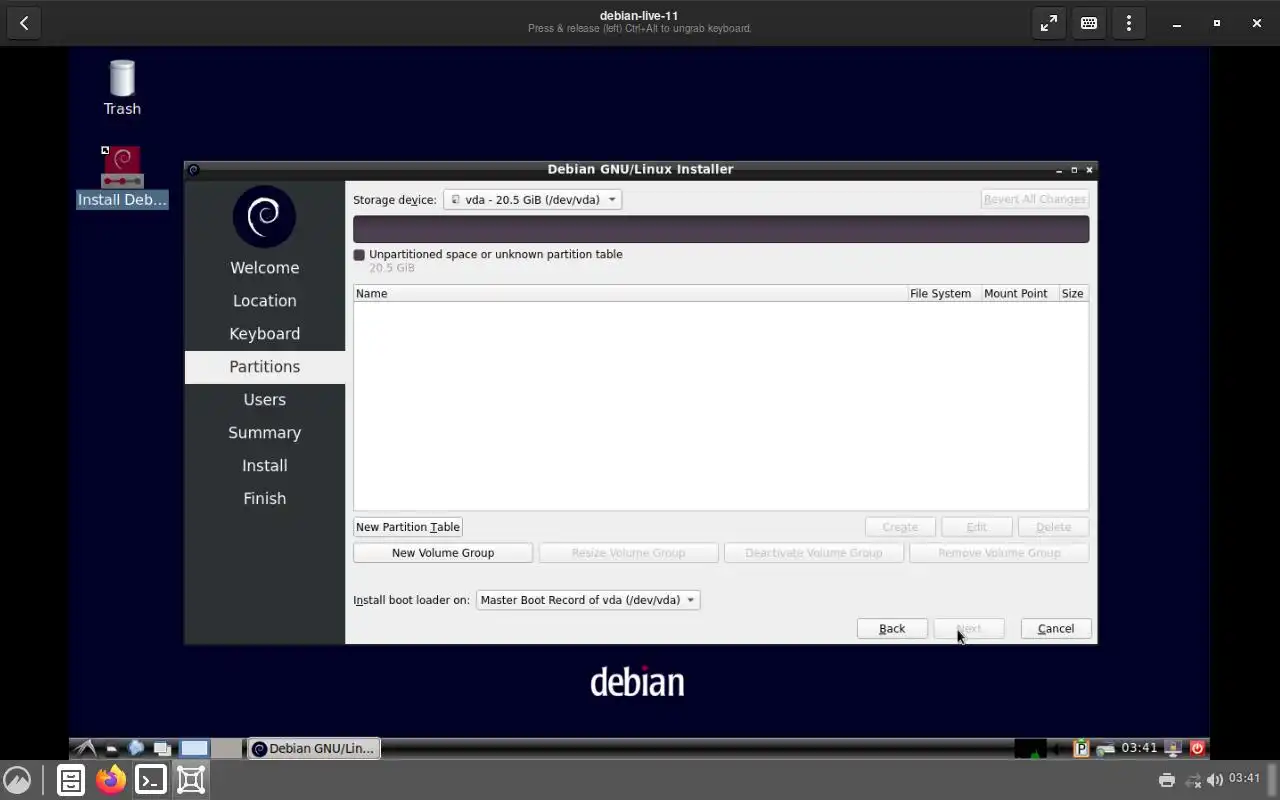This screenshot has width=1280, height=800.
Task: Go to the Welcome step in sidebar
Action: (265, 267)
